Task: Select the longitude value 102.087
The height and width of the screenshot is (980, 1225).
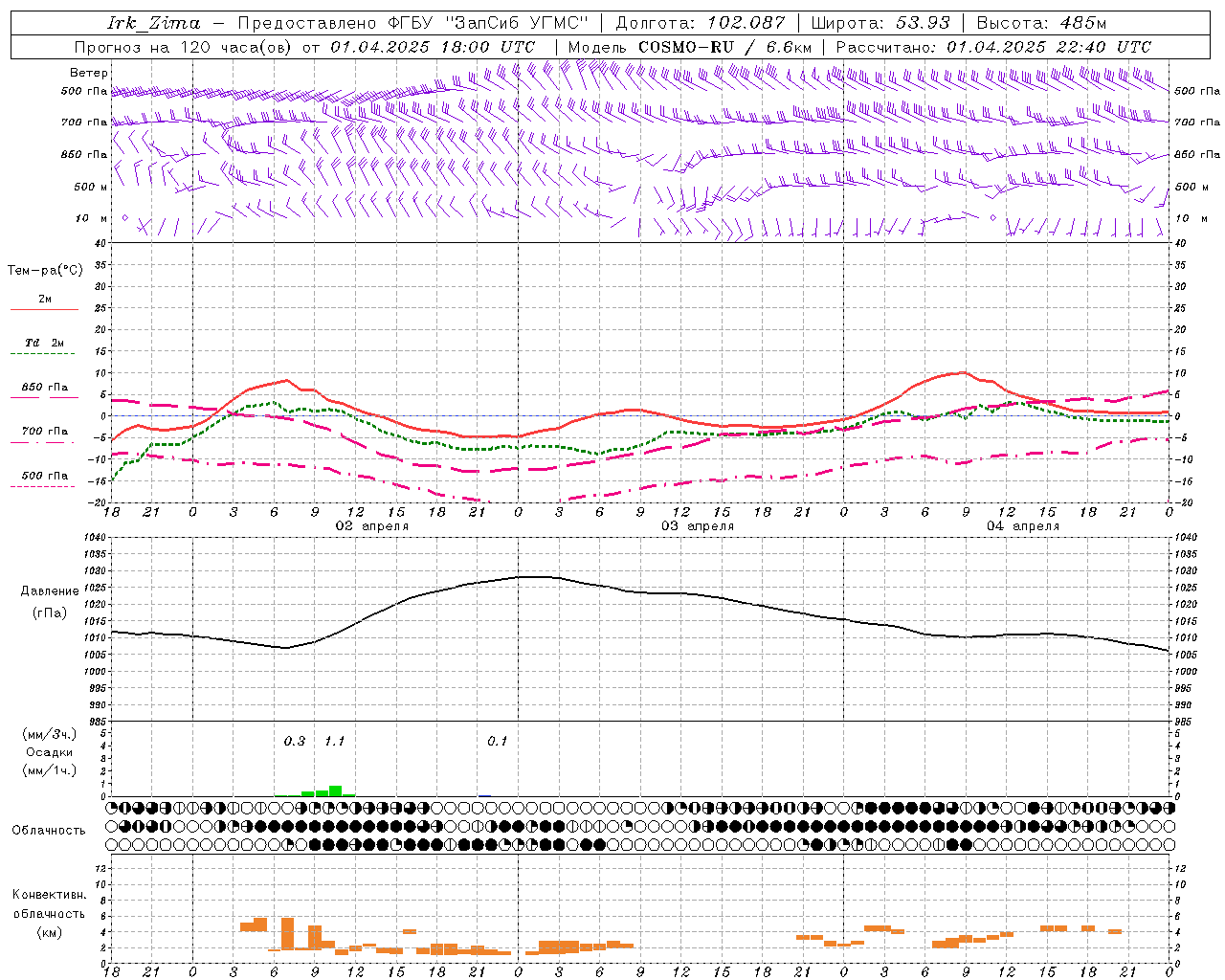Action: (x=746, y=23)
